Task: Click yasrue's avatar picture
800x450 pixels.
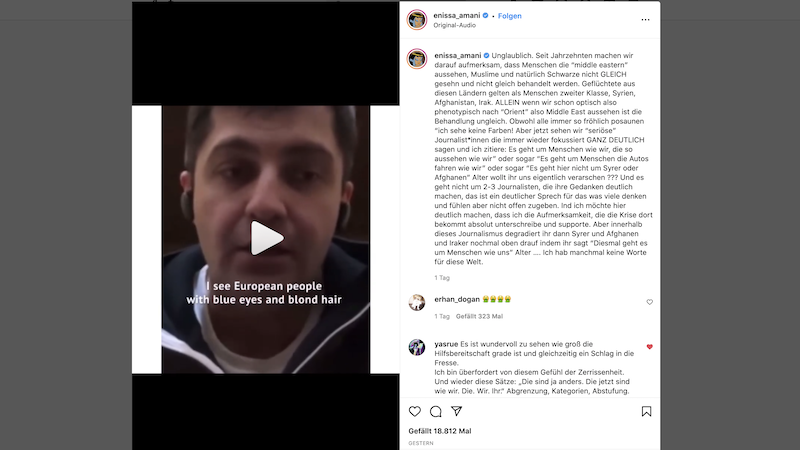Action: (x=417, y=347)
